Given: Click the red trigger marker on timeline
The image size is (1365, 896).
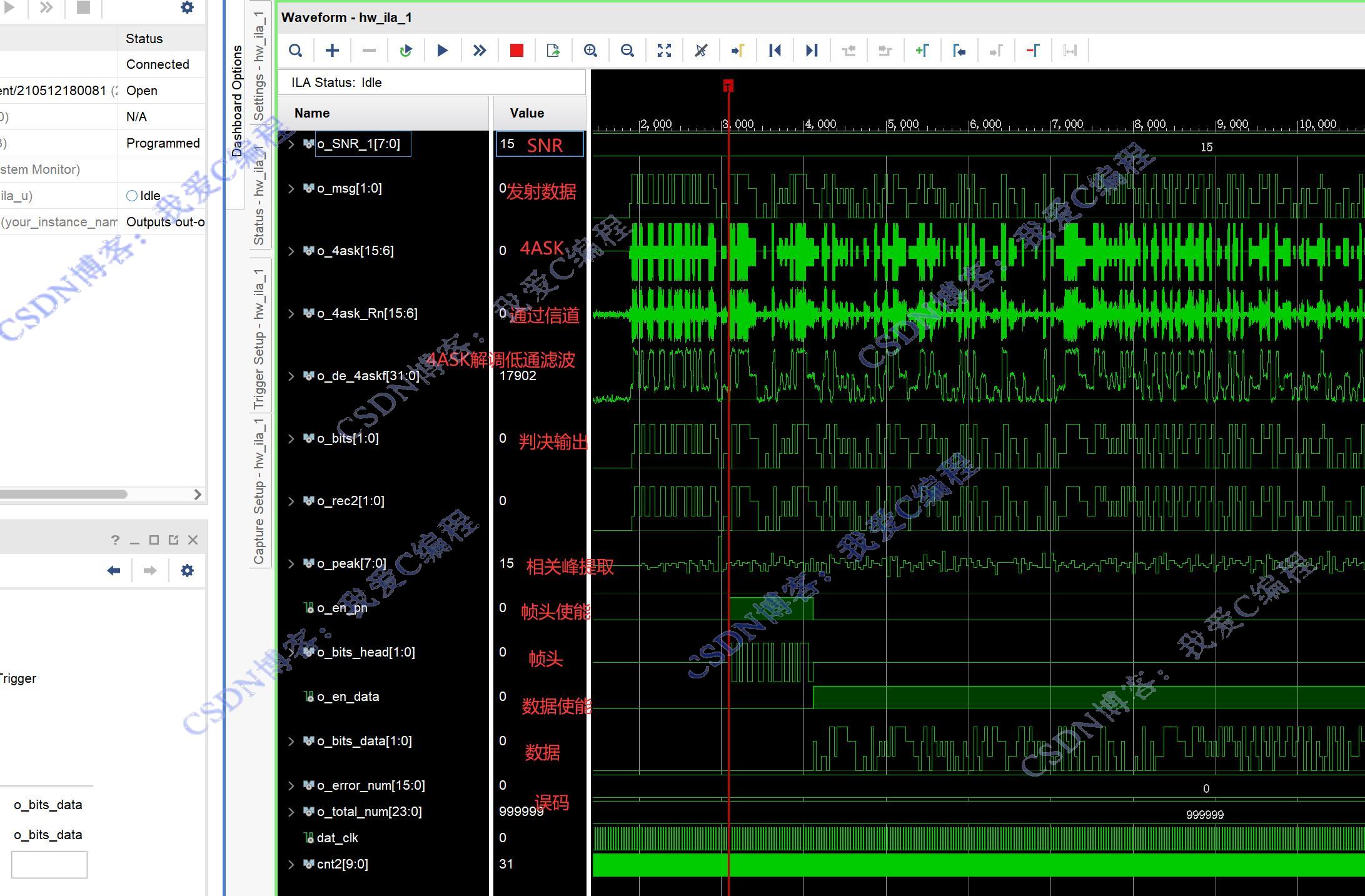Looking at the screenshot, I should pyautogui.click(x=728, y=86).
